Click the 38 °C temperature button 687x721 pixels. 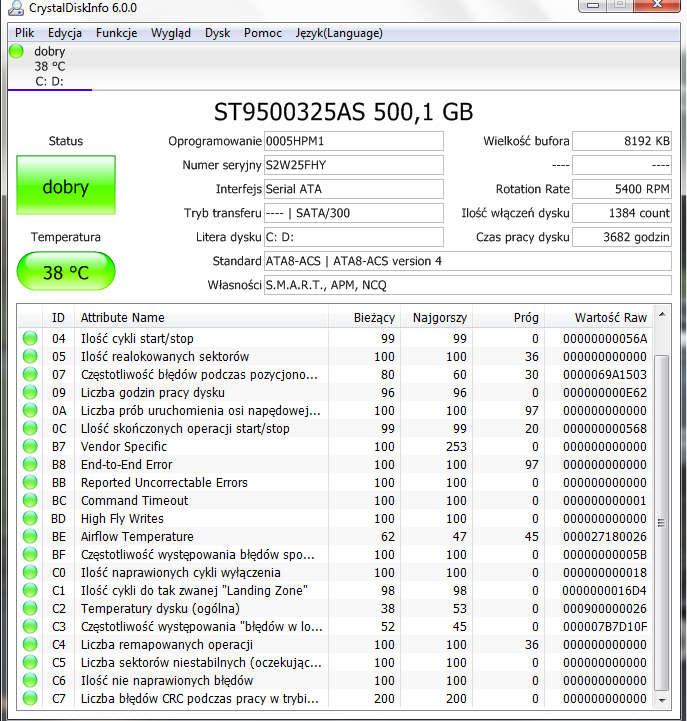click(x=66, y=271)
